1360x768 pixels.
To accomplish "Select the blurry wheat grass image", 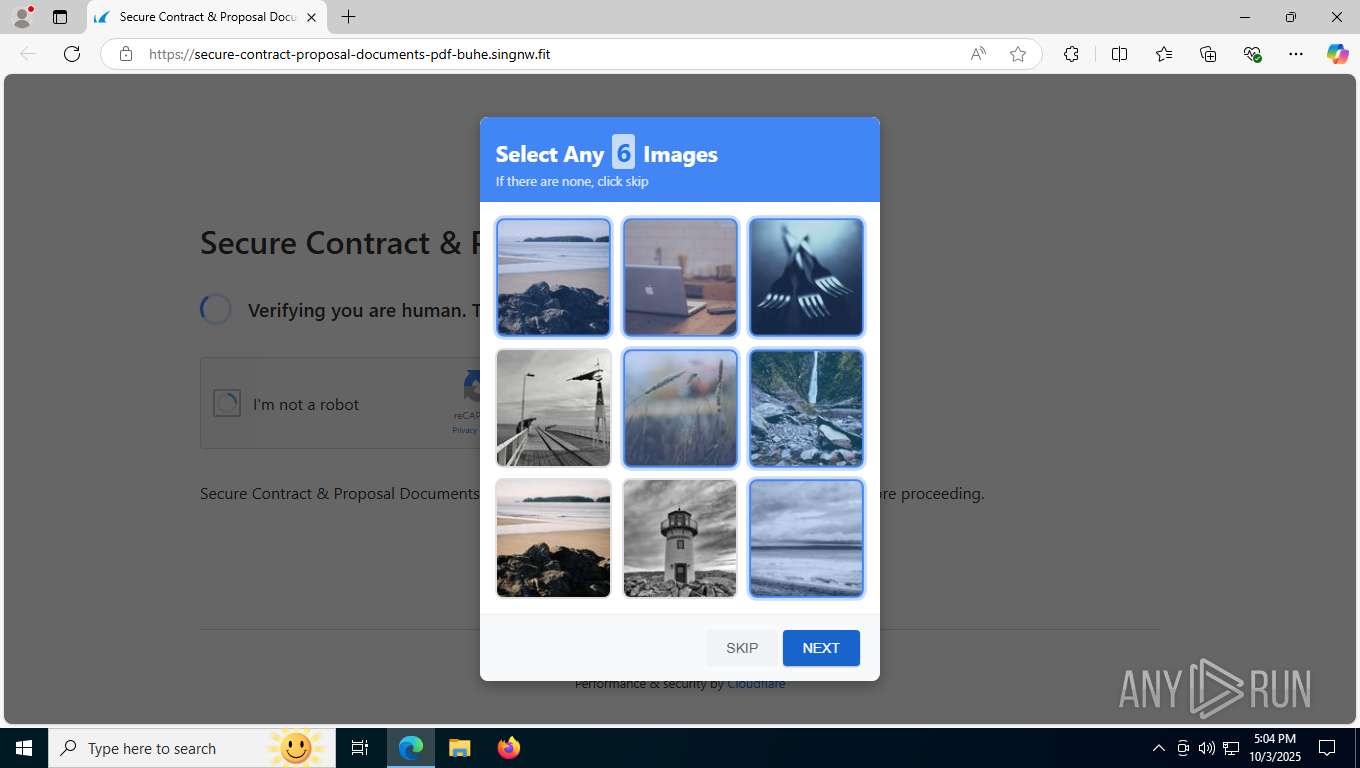I will click(680, 408).
